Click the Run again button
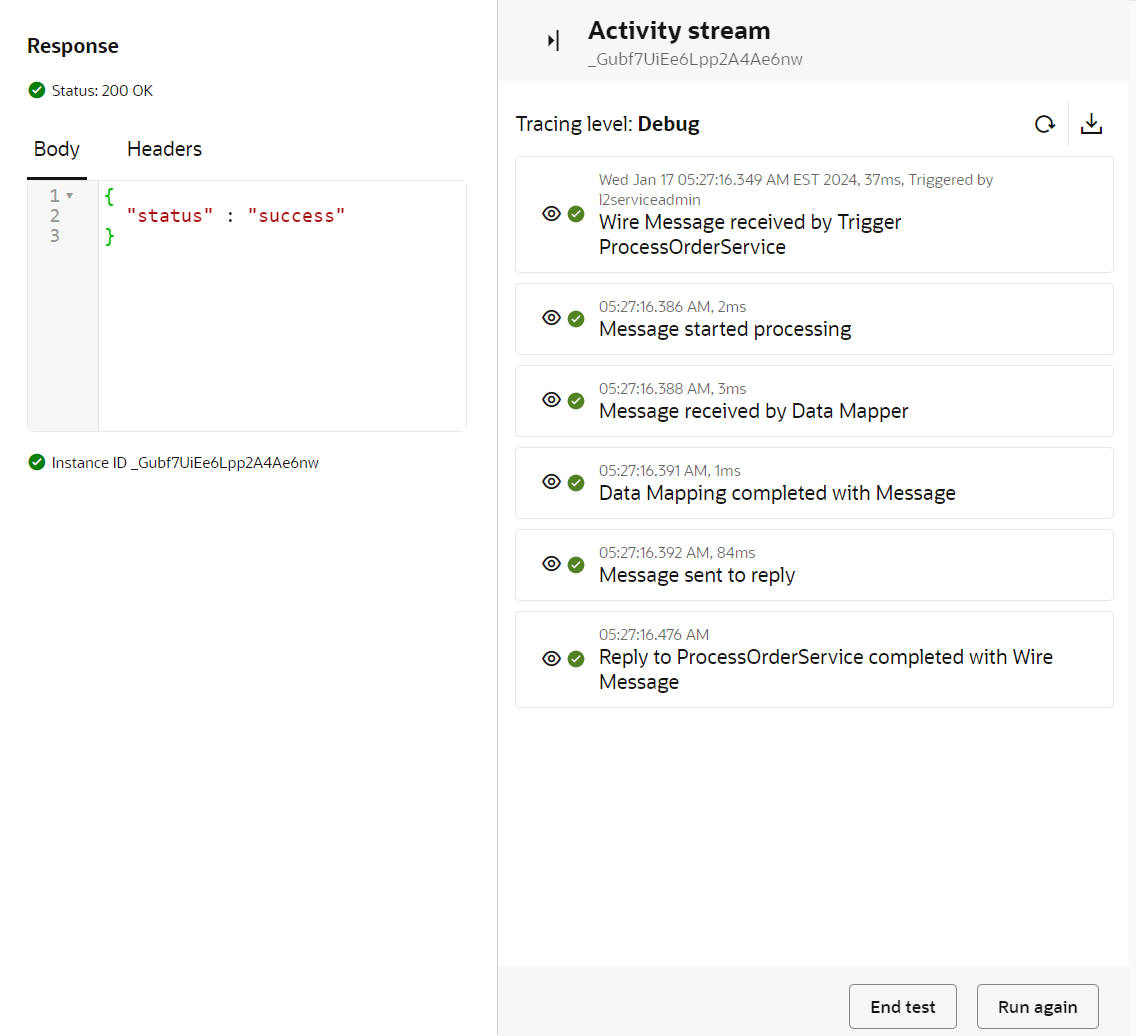Screen dimensions: 1136x1036 [1037, 1007]
